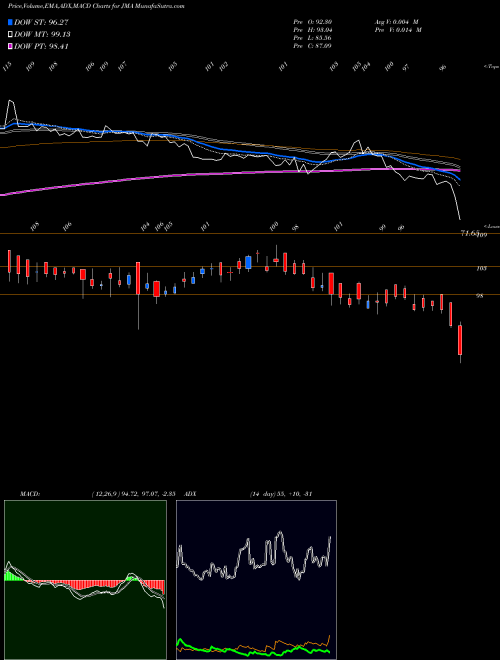Click the MACD panel heading
The height and width of the screenshot is (660, 500).
point(30,493)
